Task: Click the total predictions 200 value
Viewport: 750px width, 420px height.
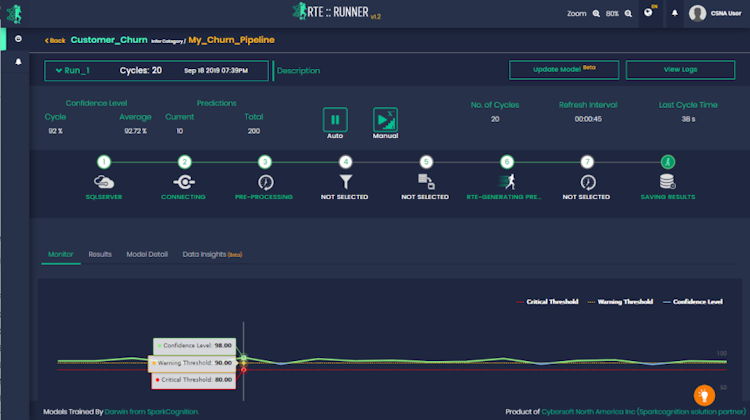Action: coord(254,131)
